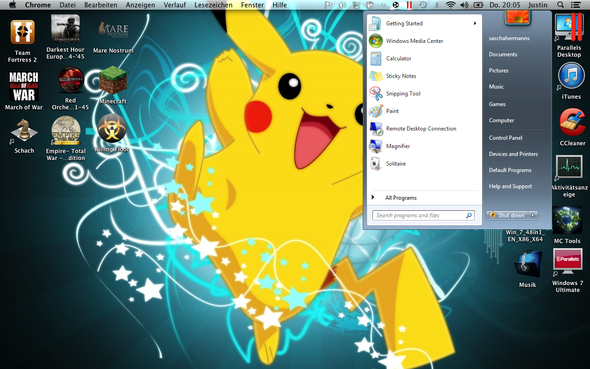Launch Minecraft from the desktop
Image resolution: width=590 pixels, height=369 pixels.
click(113, 80)
